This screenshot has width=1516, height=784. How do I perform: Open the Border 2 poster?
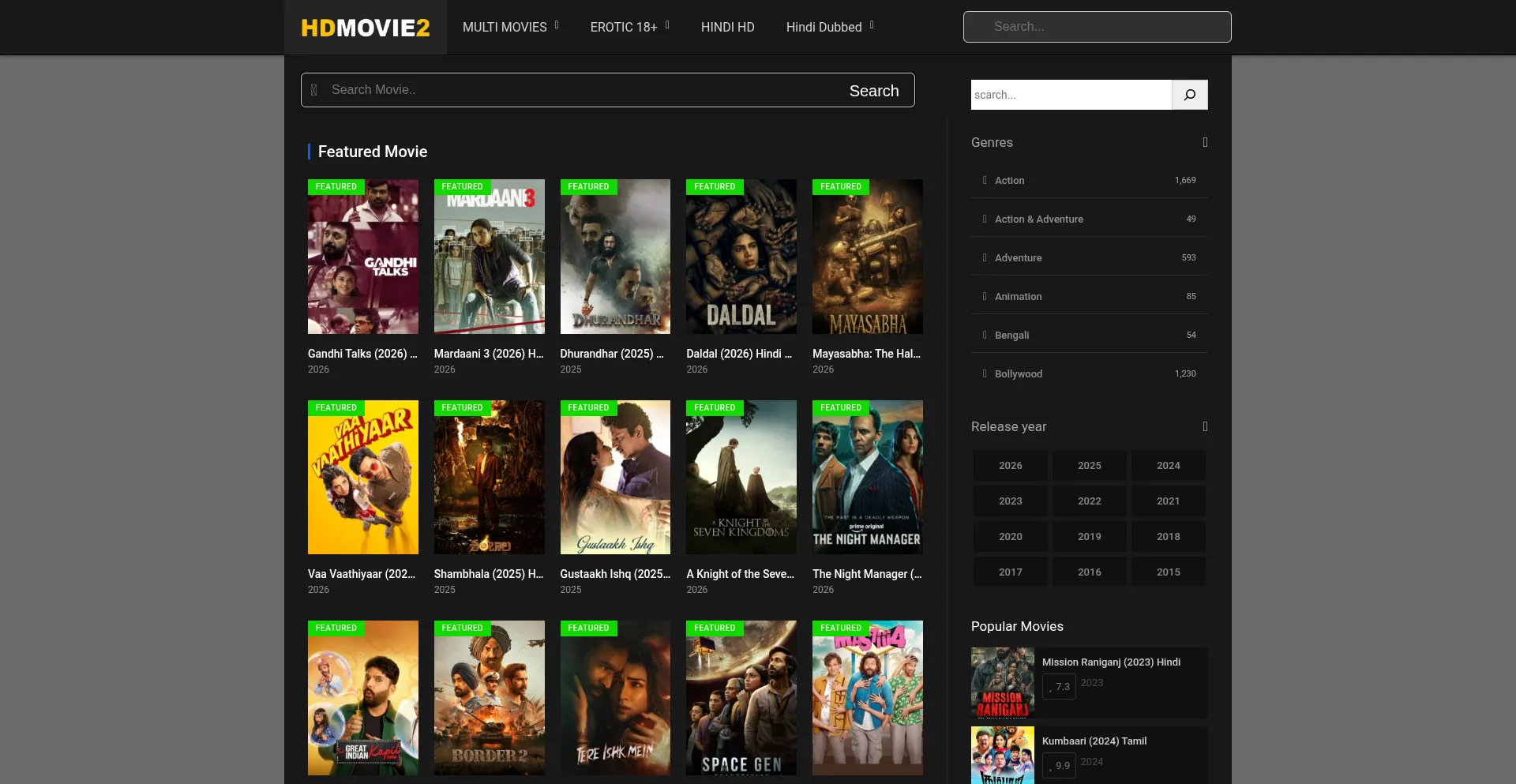(490, 698)
